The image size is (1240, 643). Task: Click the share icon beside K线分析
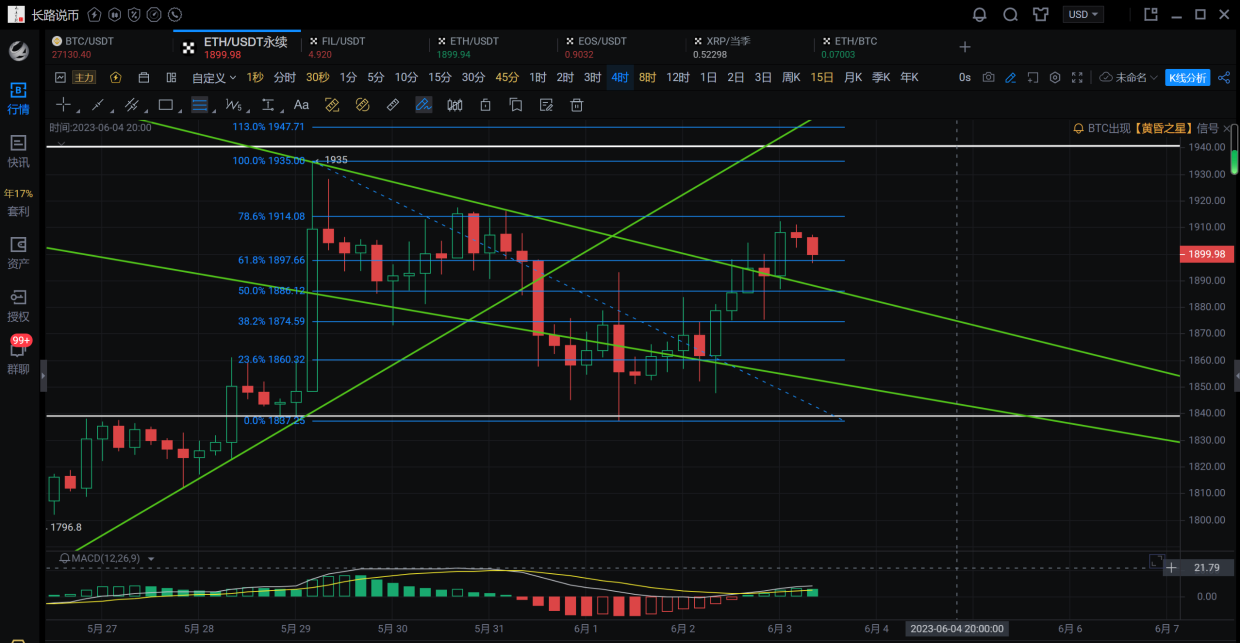[1225, 78]
